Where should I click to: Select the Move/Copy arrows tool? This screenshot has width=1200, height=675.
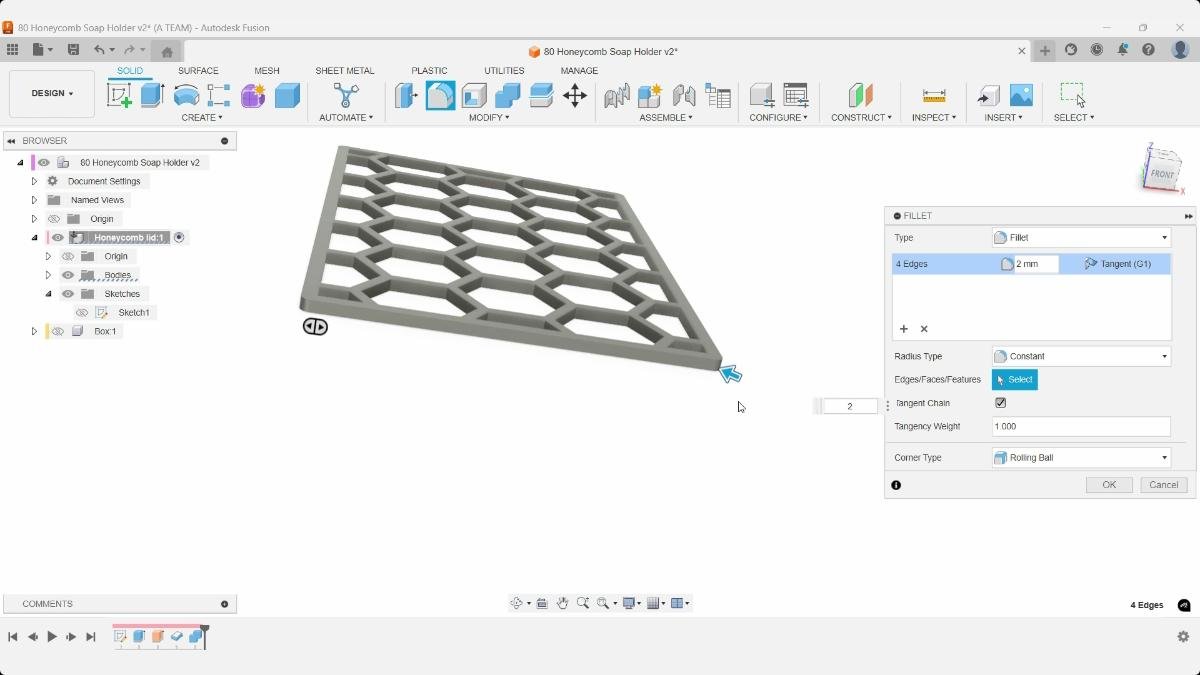(575, 95)
